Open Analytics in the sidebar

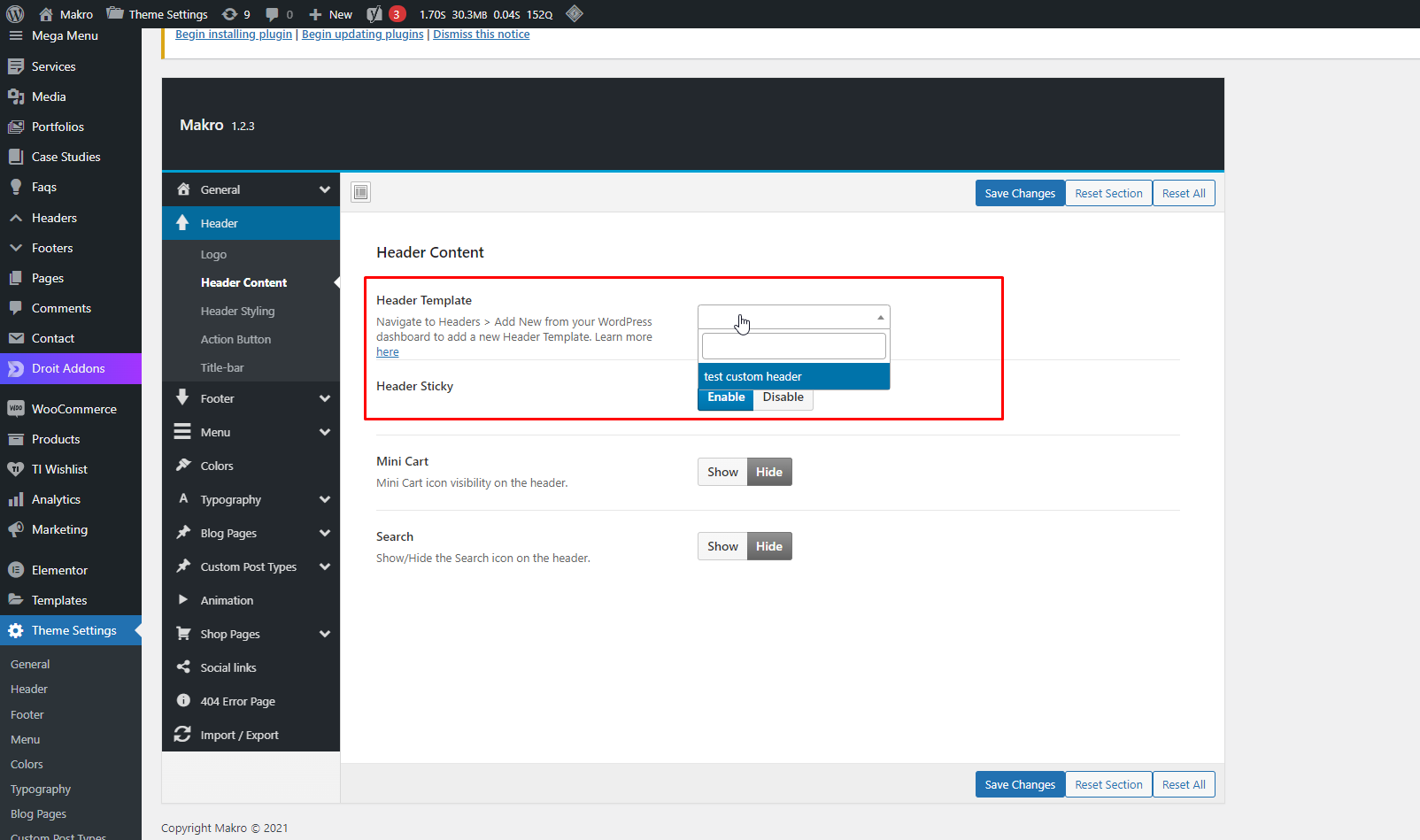point(71,499)
